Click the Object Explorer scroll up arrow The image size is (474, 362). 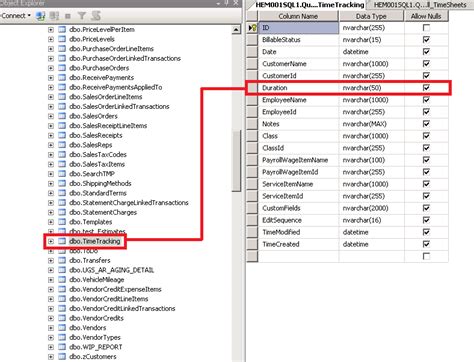236,29
